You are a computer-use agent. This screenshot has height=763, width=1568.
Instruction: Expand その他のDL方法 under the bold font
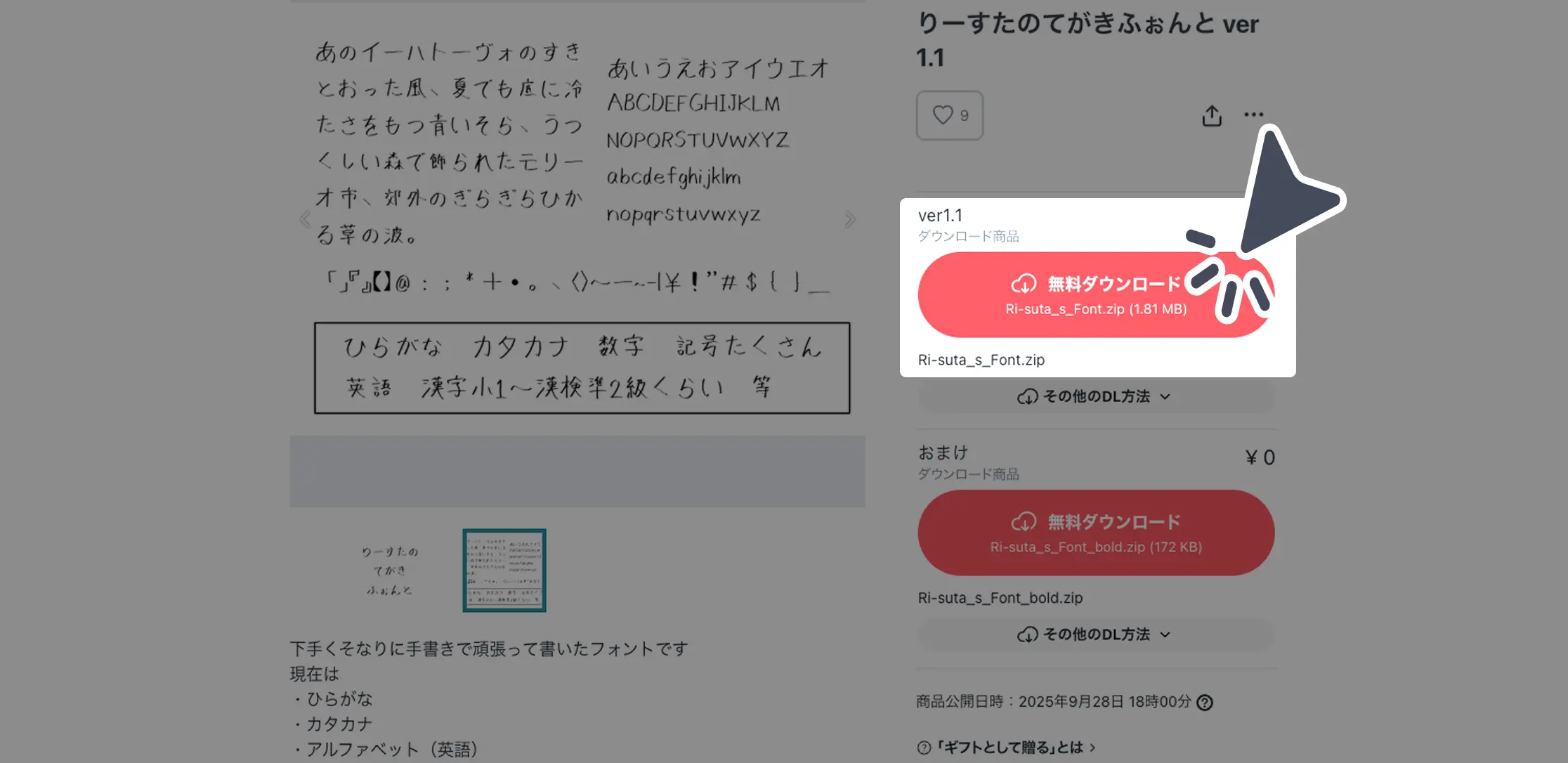coord(1096,634)
